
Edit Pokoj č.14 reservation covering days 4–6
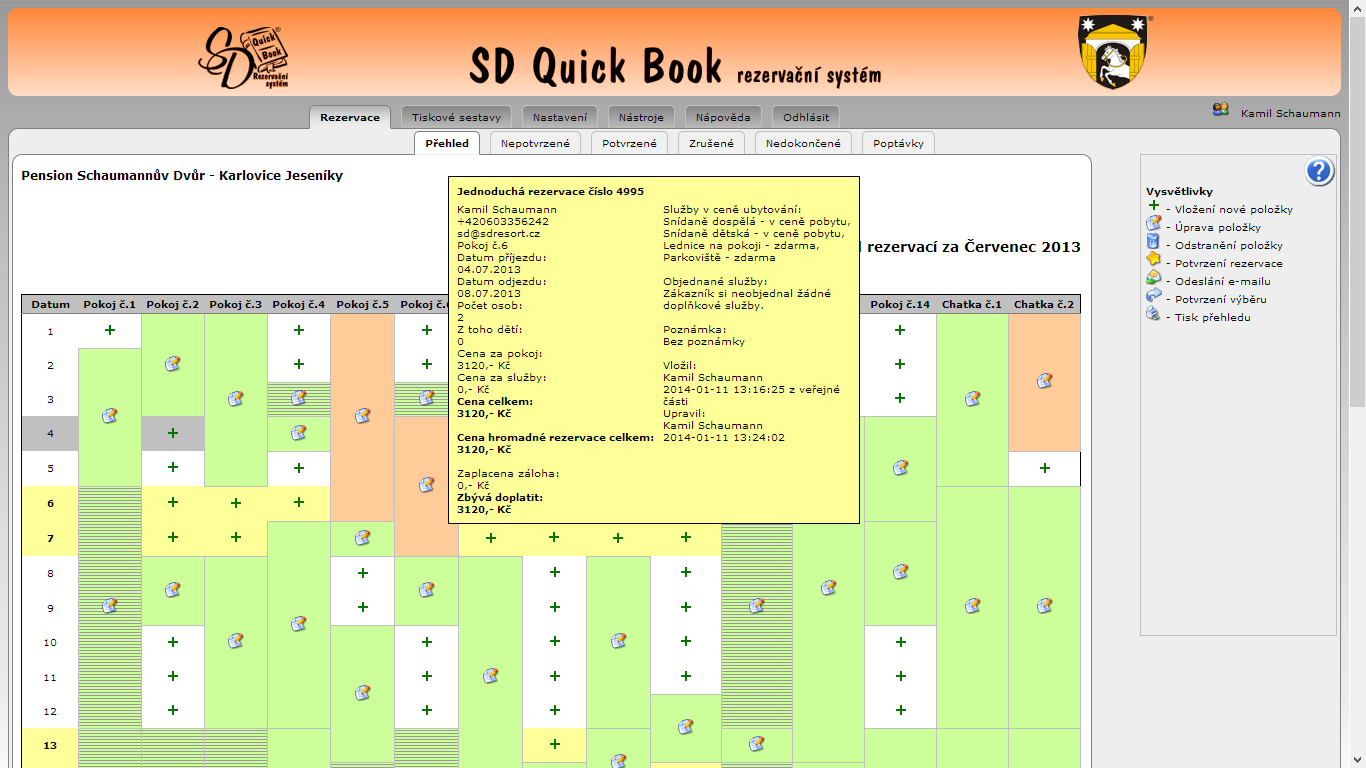(x=900, y=467)
